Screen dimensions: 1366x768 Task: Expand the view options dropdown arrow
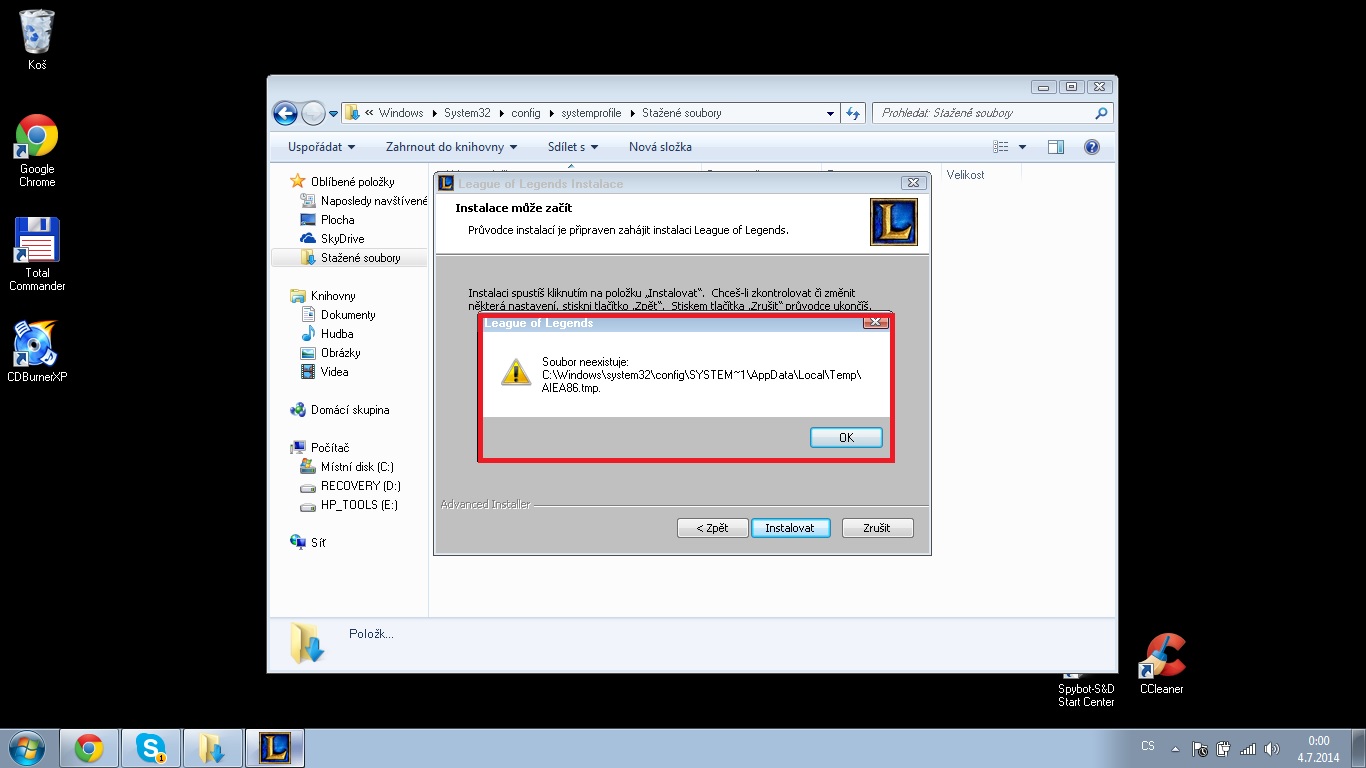tap(1022, 147)
